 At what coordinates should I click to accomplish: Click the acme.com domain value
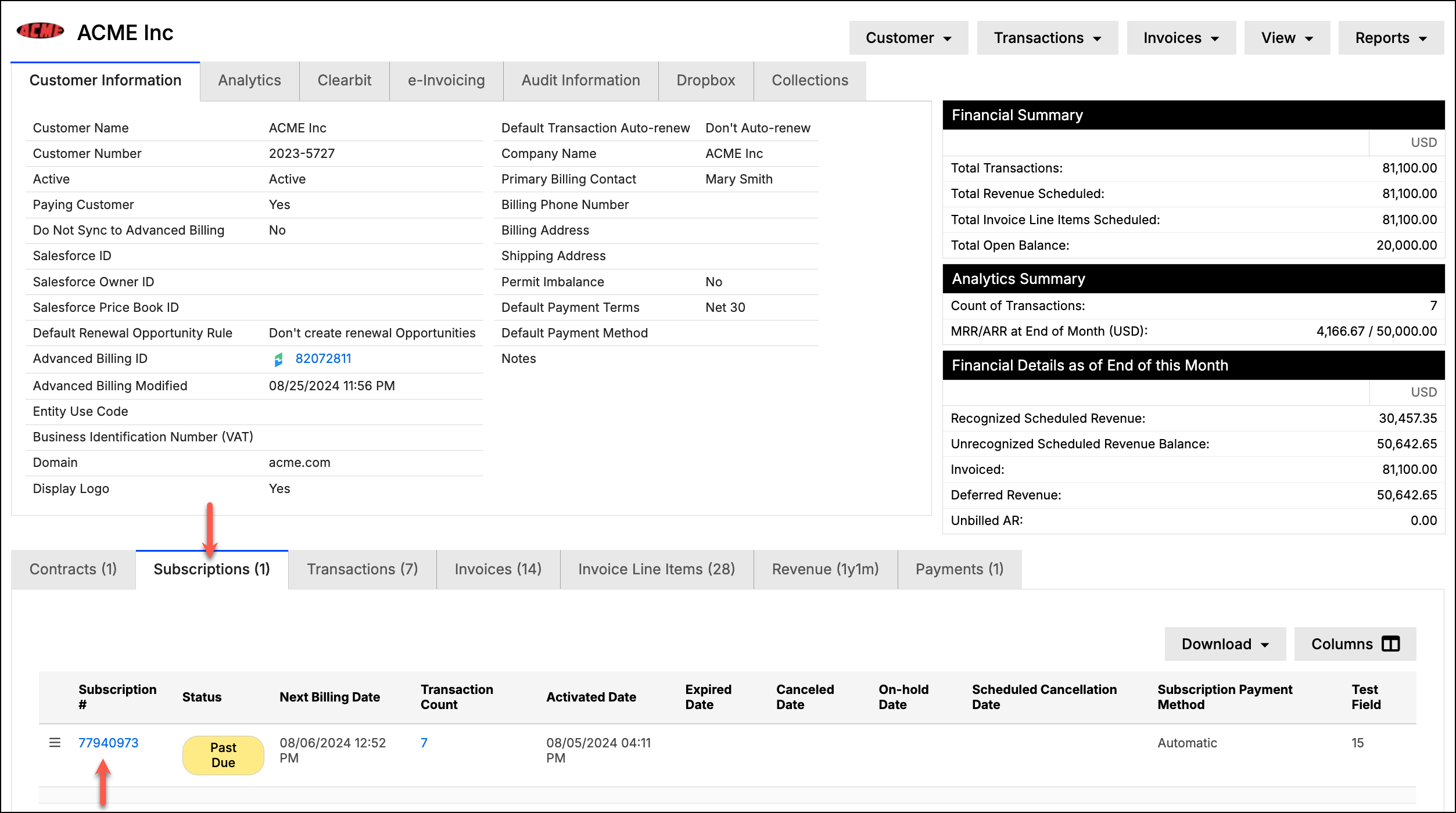pyautogui.click(x=299, y=463)
